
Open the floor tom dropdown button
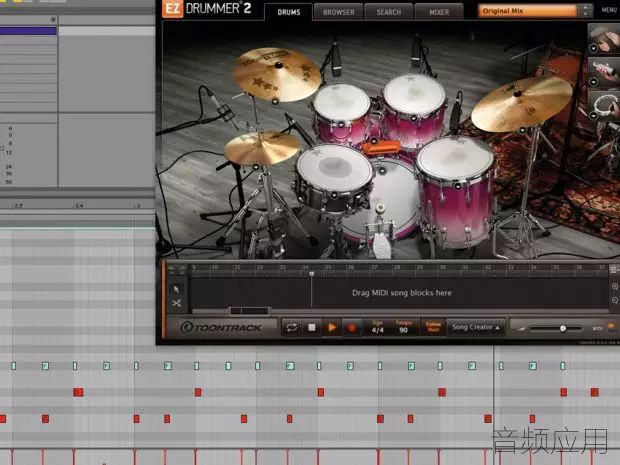pos(457,185)
